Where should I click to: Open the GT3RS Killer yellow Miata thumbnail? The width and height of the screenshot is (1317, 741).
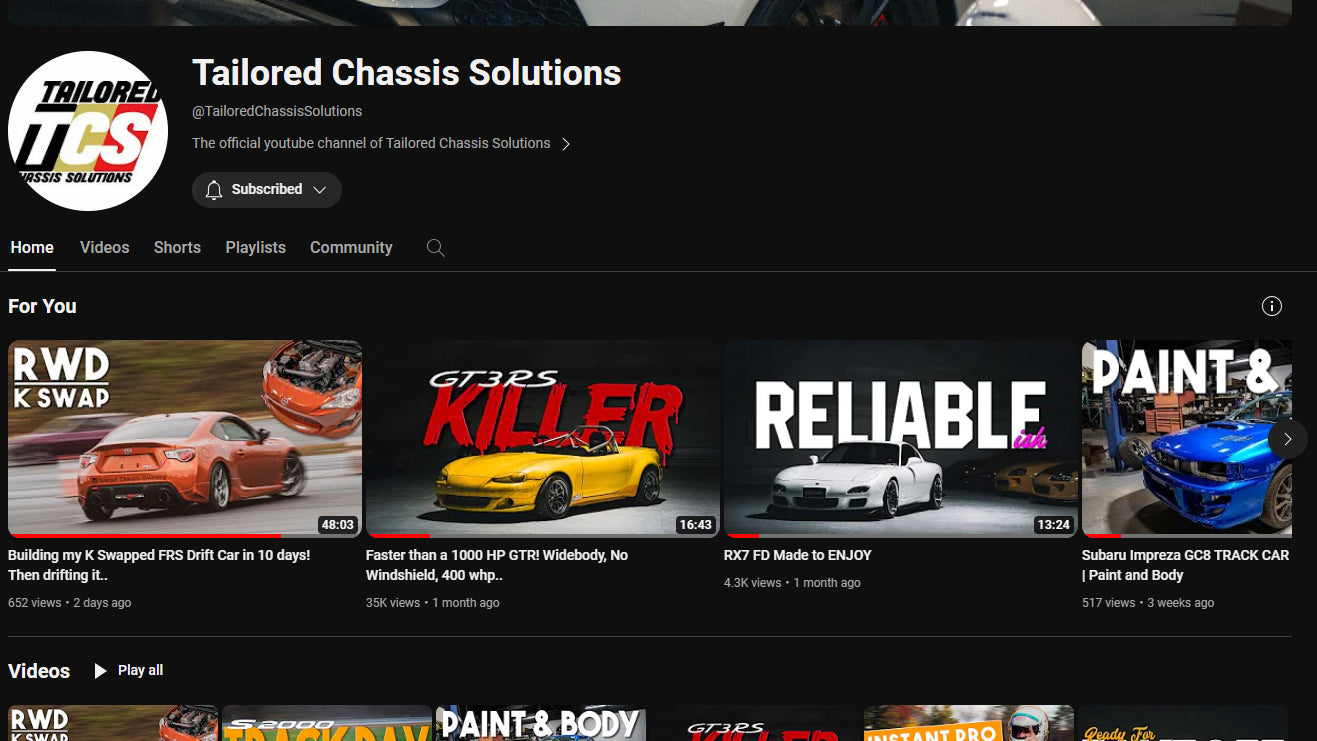pyautogui.click(x=543, y=438)
